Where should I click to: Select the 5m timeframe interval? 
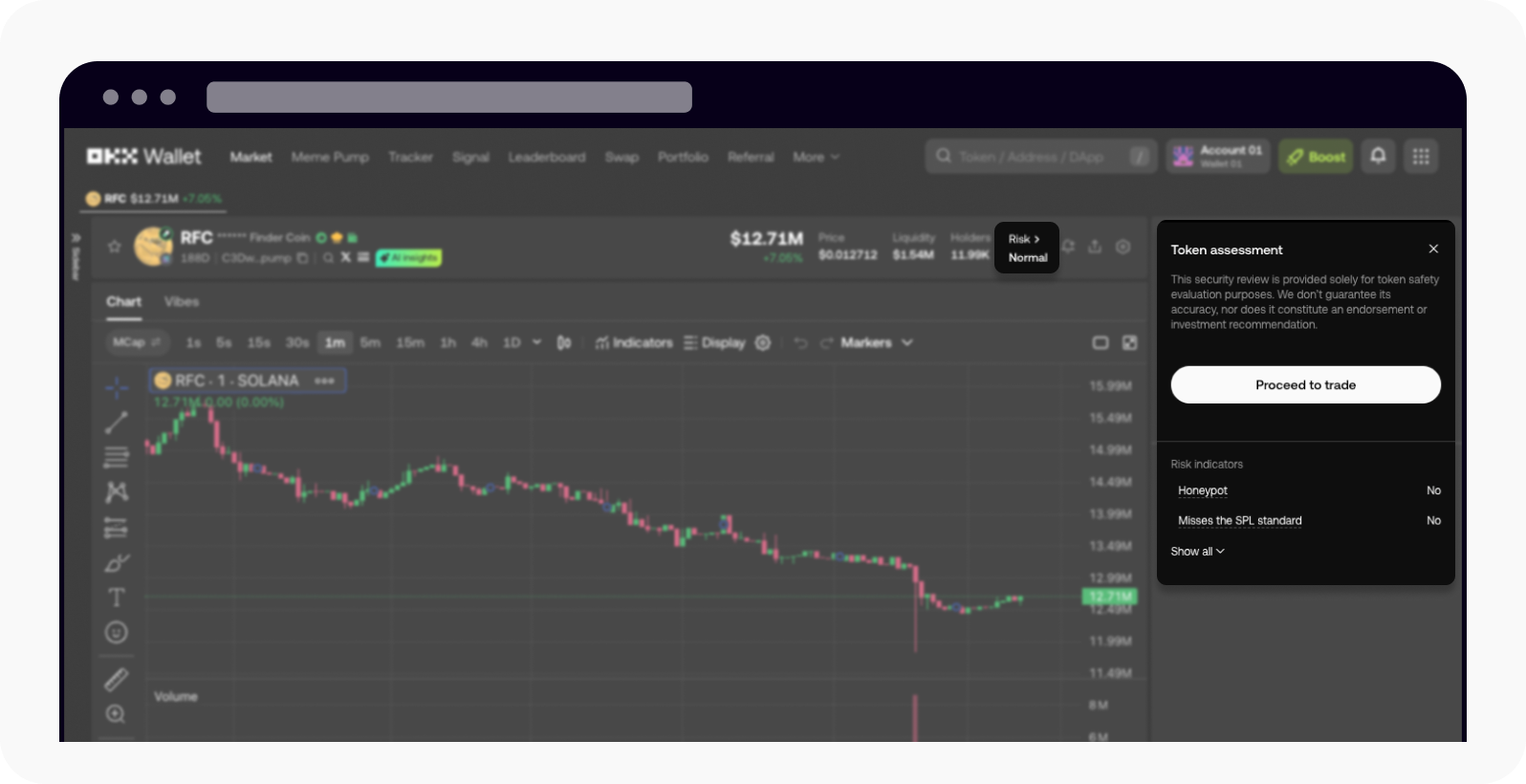370,342
